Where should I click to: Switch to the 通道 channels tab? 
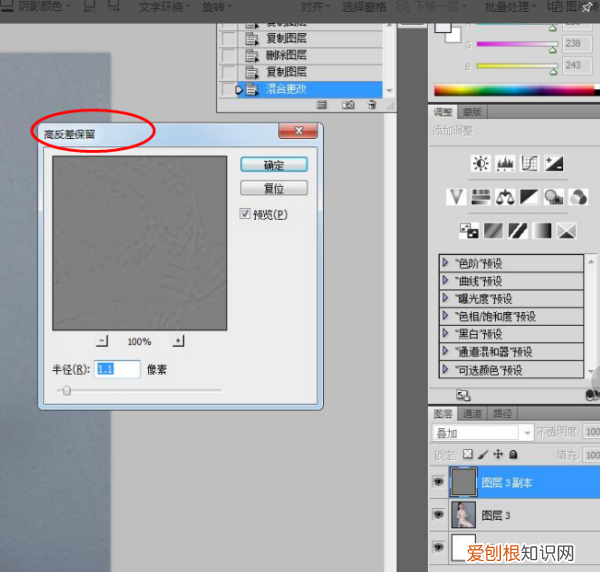tap(472, 413)
